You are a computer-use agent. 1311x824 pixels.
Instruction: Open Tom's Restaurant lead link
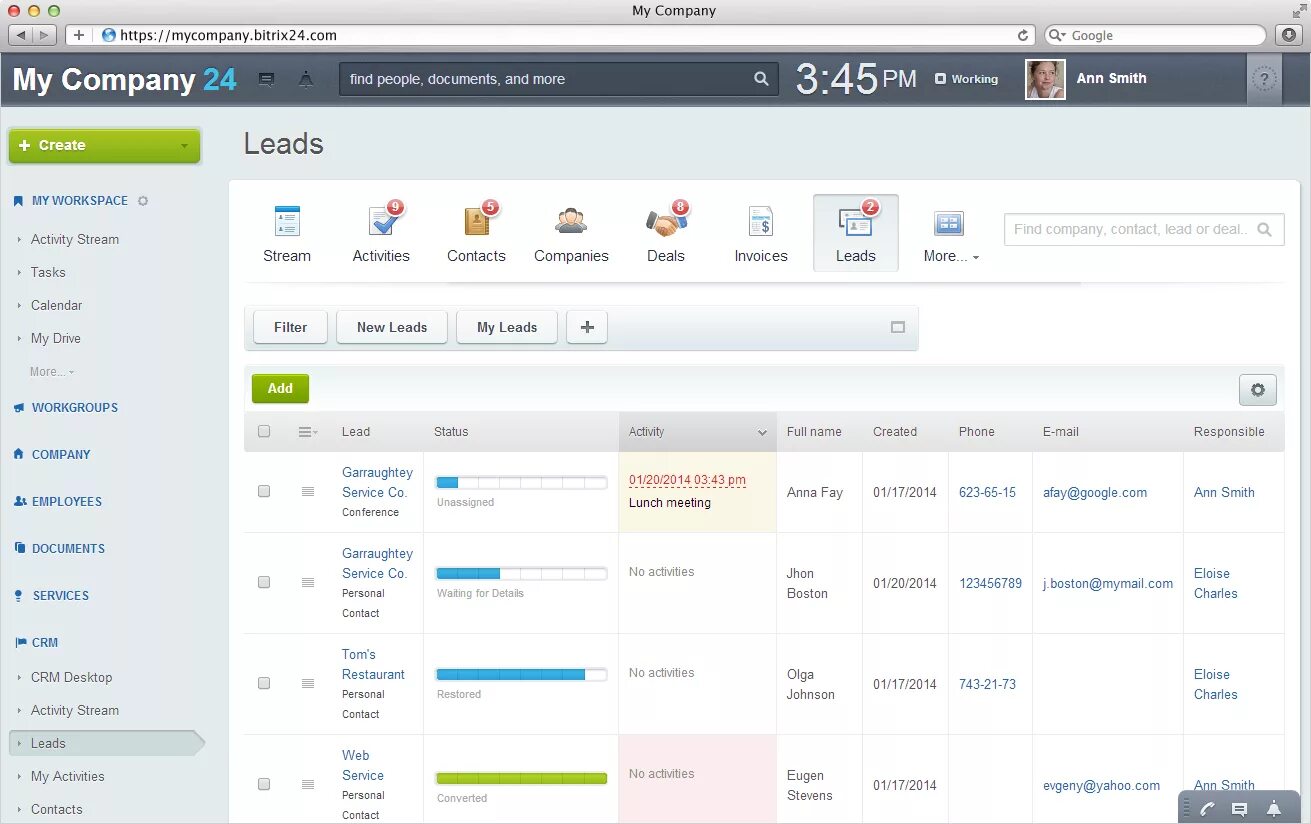tap(373, 664)
